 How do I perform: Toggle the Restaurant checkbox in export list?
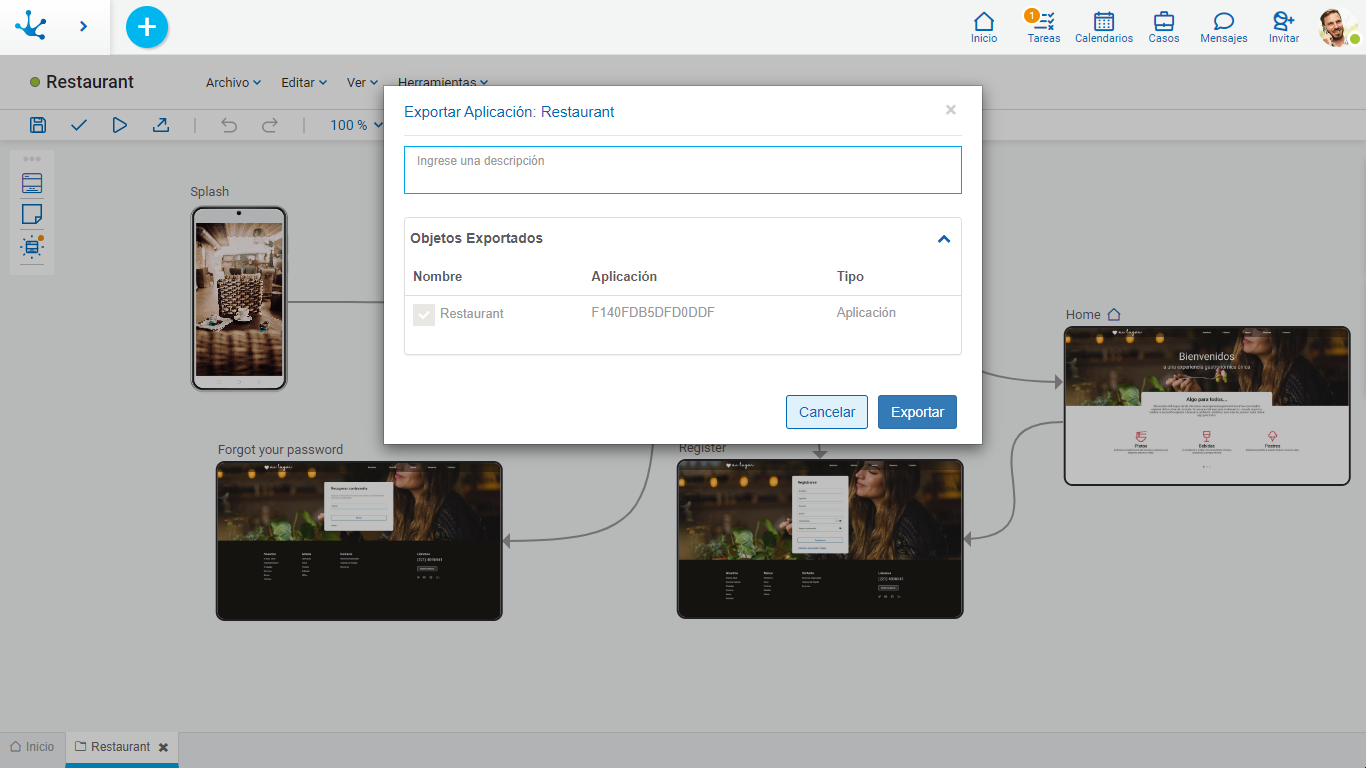[x=424, y=314]
